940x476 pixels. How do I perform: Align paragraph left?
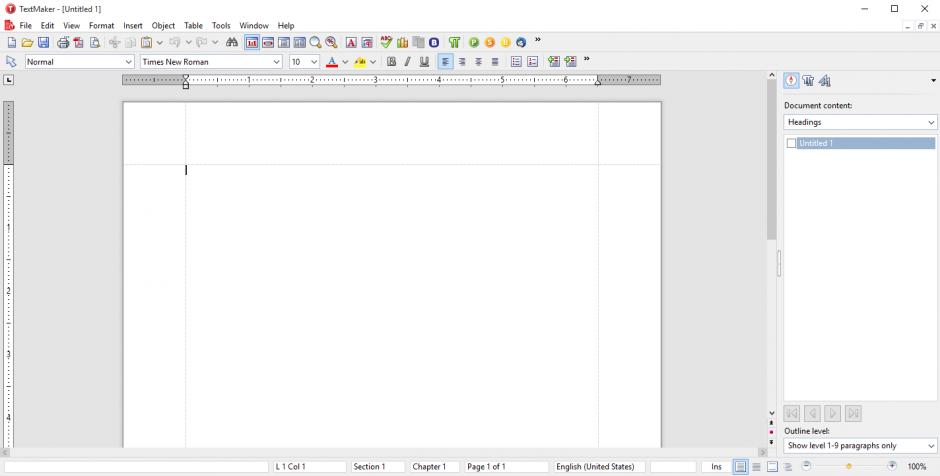point(445,61)
